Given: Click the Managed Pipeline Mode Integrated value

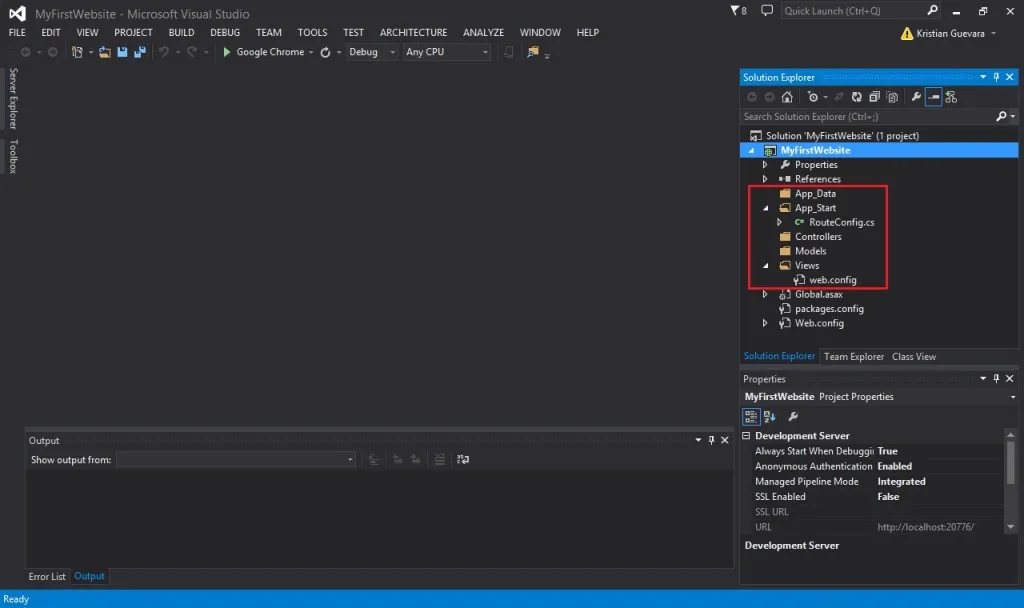Looking at the screenshot, I should [901, 482].
